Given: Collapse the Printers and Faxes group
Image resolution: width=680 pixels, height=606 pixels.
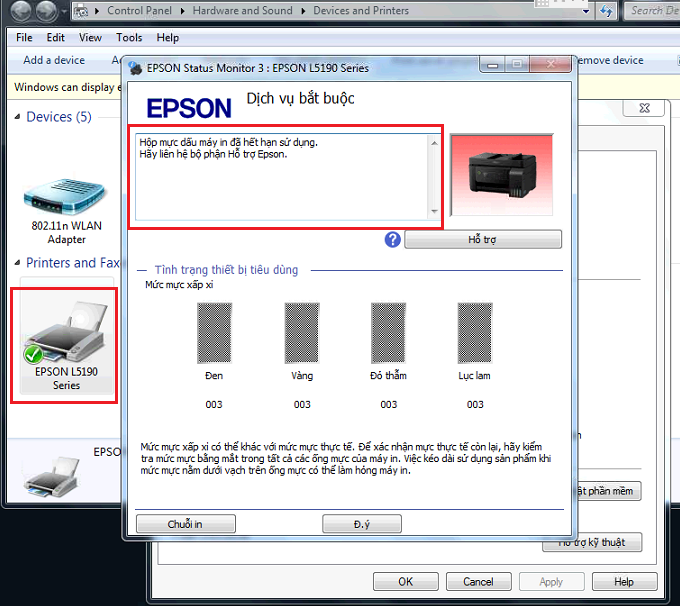Looking at the screenshot, I should [x=18, y=262].
